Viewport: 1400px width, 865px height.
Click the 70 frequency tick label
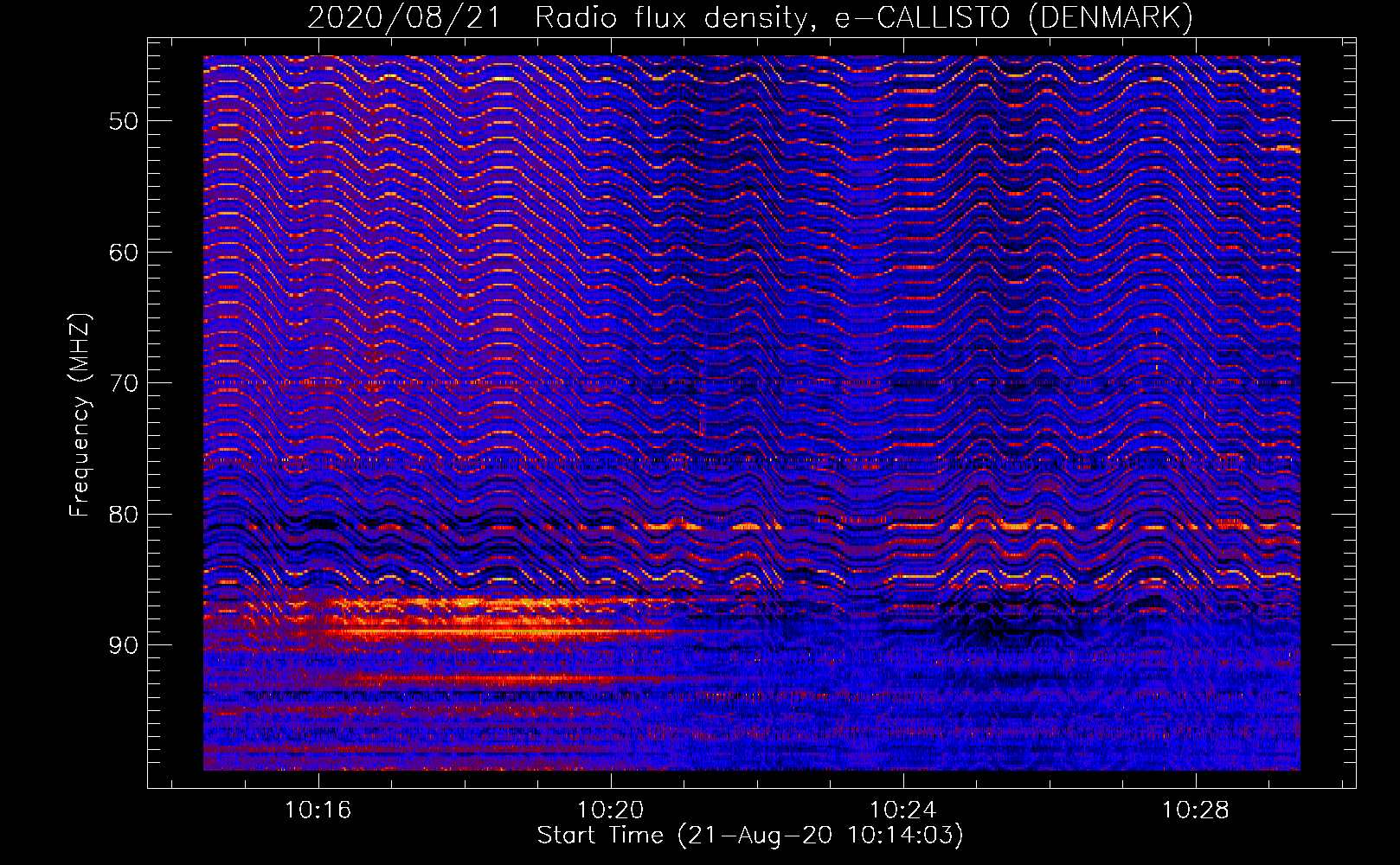pyautogui.click(x=124, y=383)
